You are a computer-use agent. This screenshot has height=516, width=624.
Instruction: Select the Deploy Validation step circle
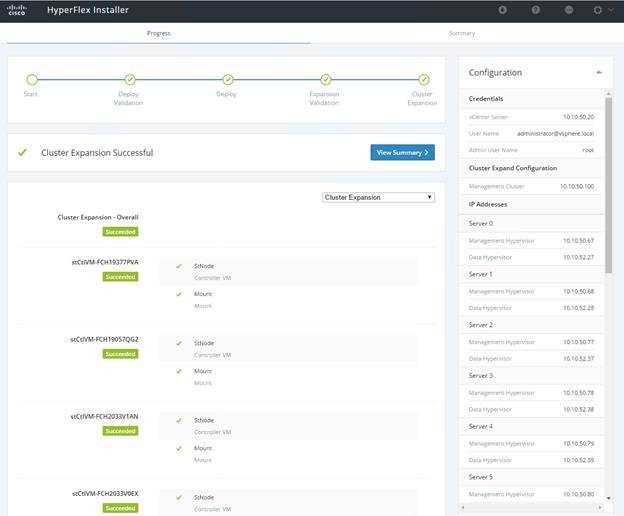130,80
